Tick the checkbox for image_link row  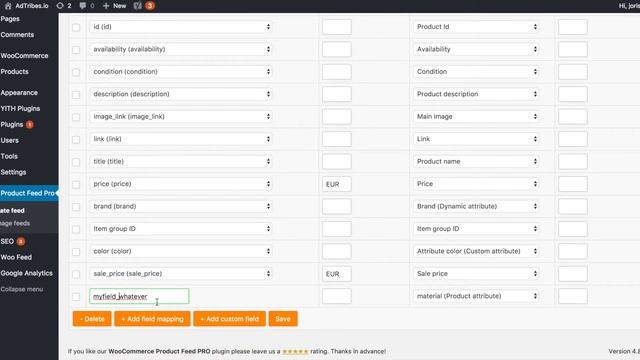coord(76,117)
